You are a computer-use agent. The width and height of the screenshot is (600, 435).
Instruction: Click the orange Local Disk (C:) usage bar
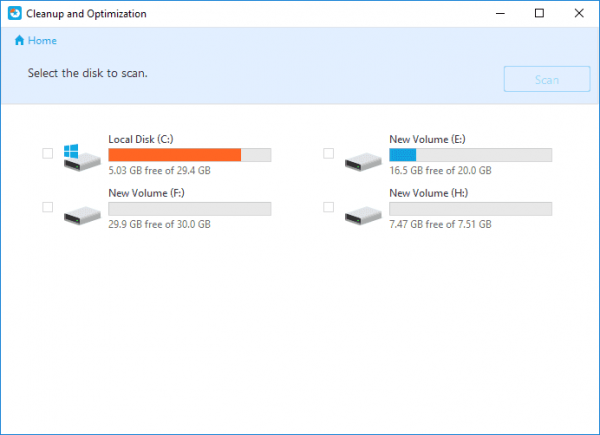[x=174, y=155]
